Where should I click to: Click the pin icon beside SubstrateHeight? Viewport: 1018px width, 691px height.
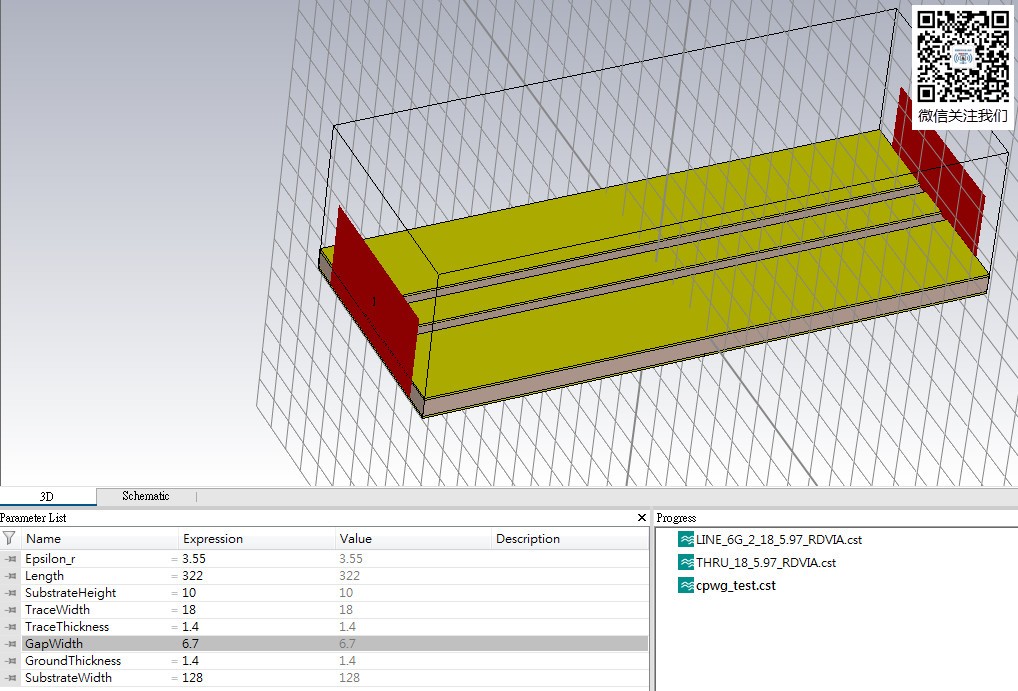click(11, 592)
